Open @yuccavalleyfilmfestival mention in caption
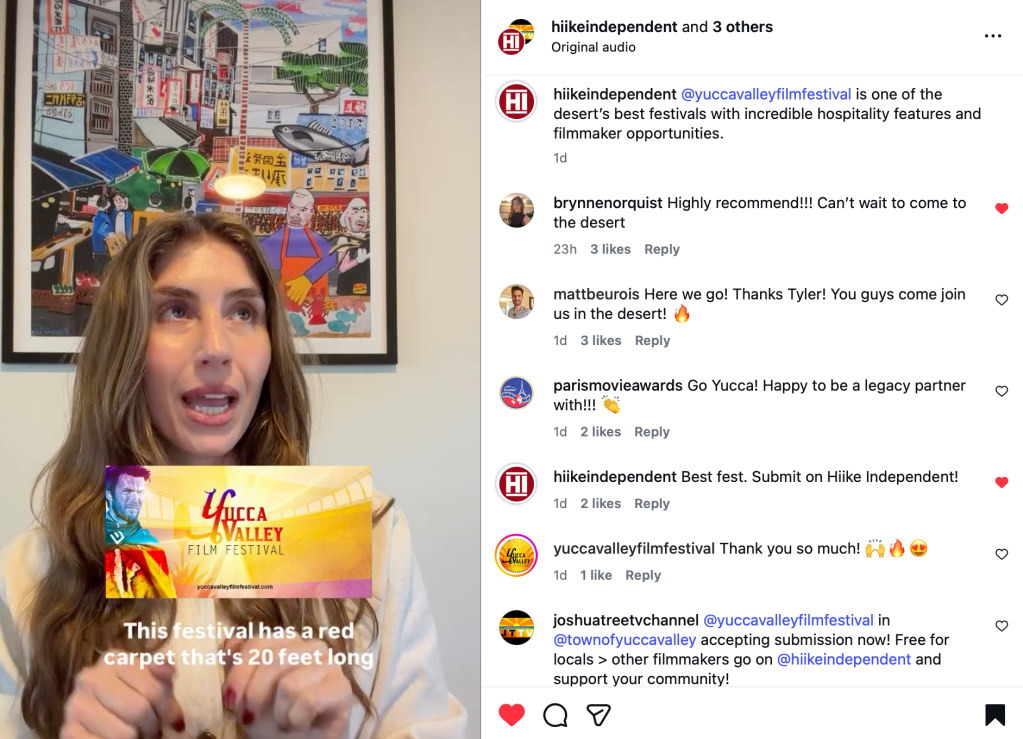Image resolution: width=1023 pixels, height=739 pixels. (766, 94)
